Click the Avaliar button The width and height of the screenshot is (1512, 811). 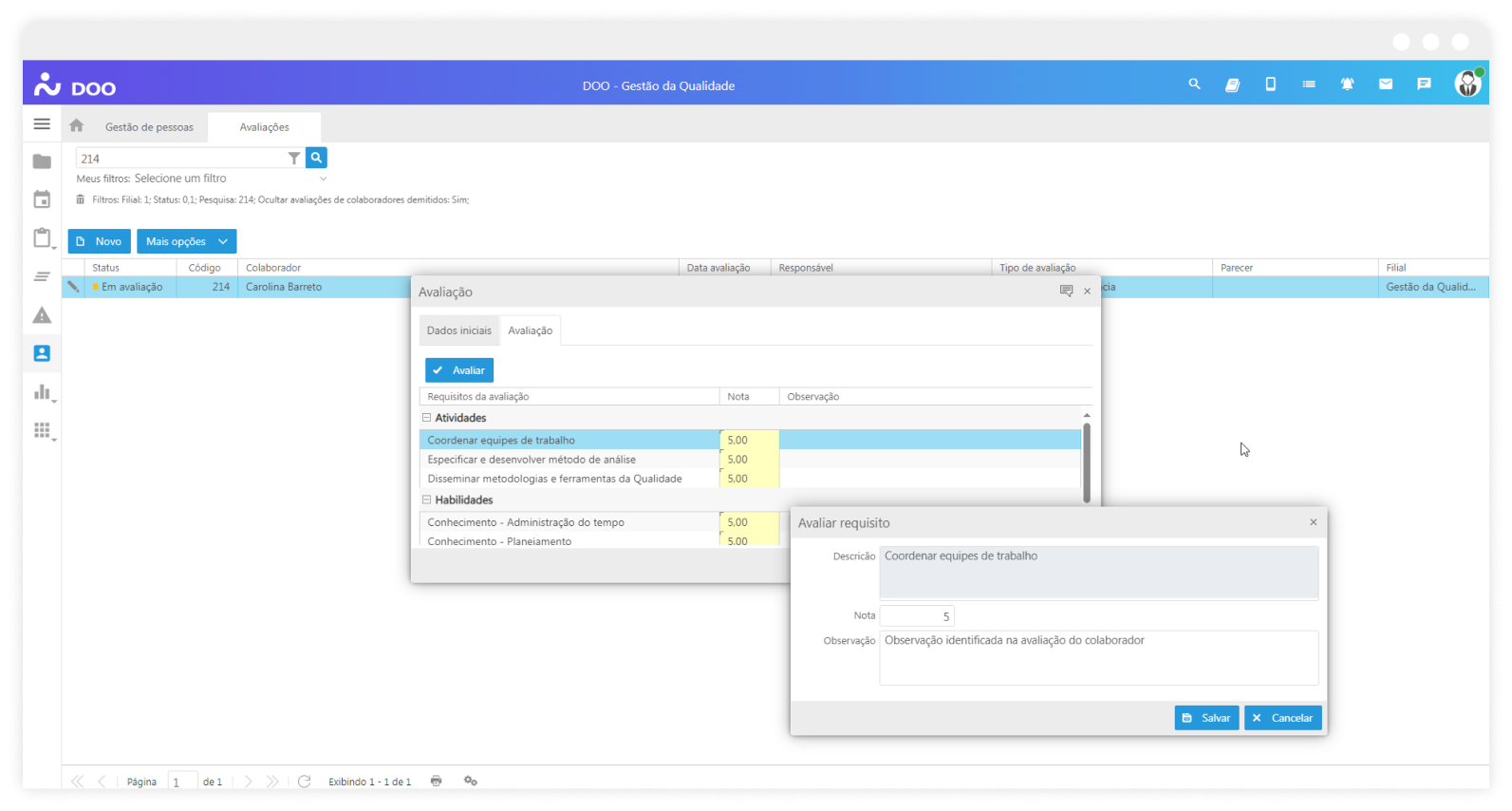pos(459,370)
